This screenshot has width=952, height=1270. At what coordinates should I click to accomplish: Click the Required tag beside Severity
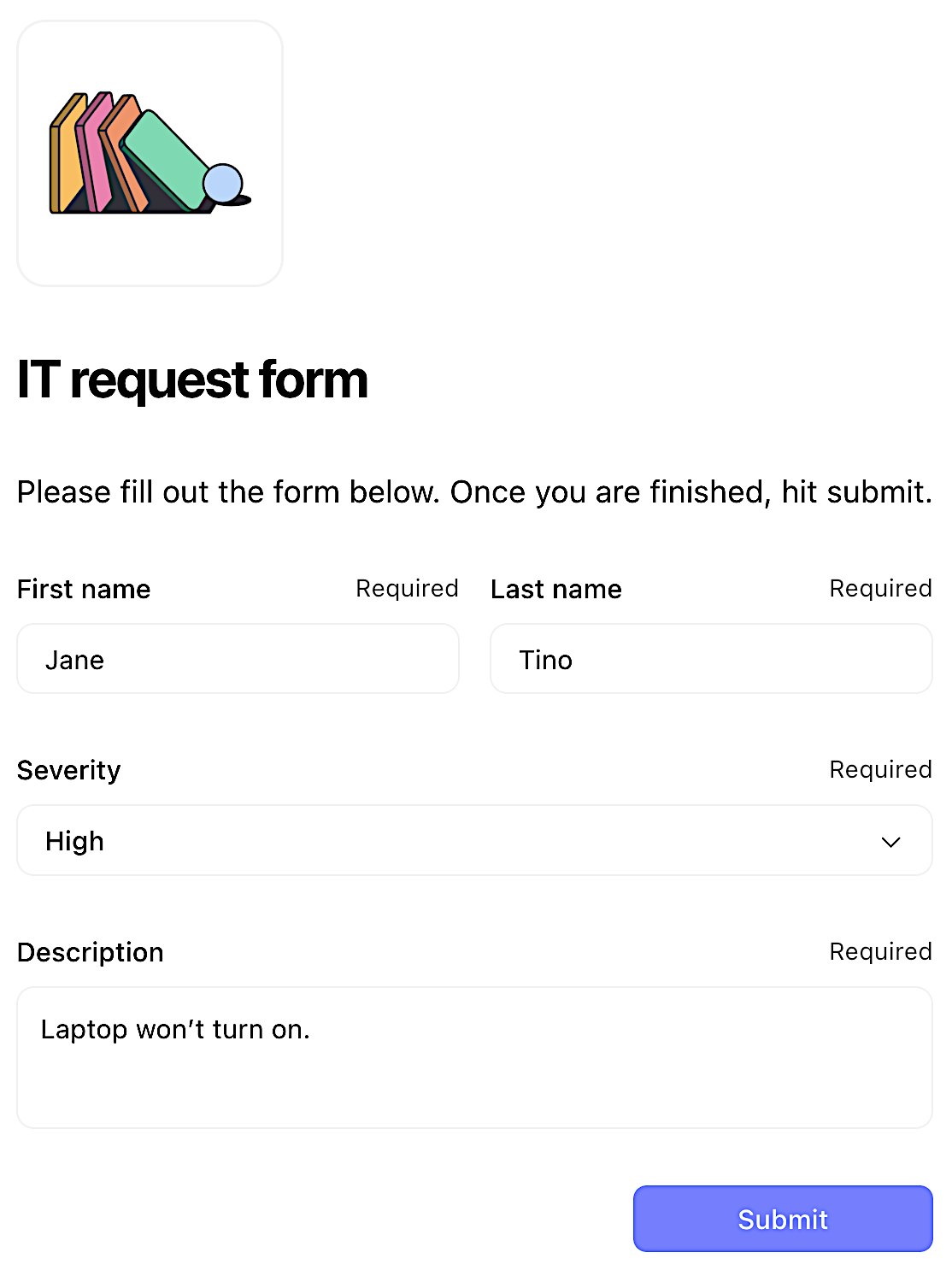click(x=880, y=769)
